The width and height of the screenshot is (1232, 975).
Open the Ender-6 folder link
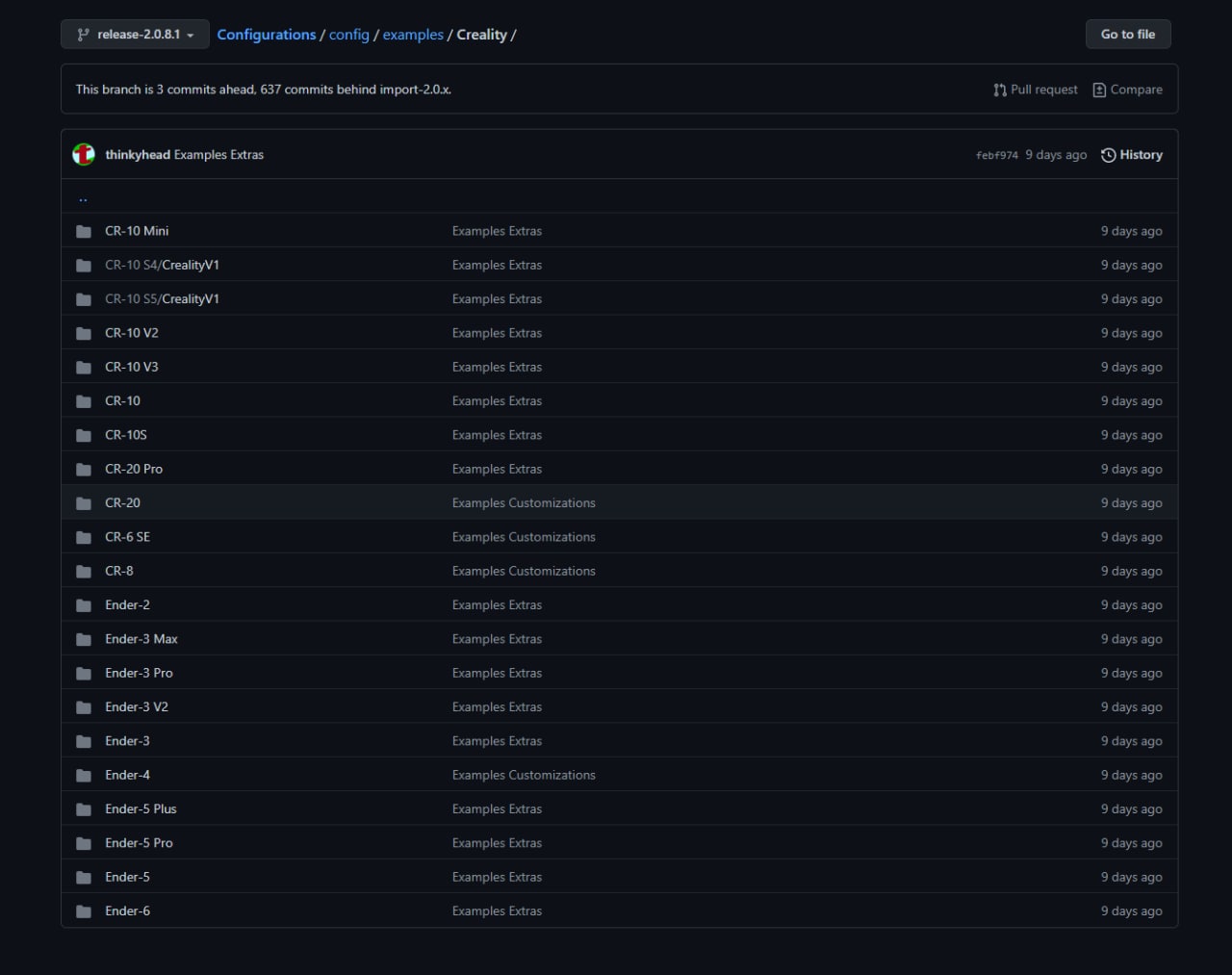pos(127,911)
